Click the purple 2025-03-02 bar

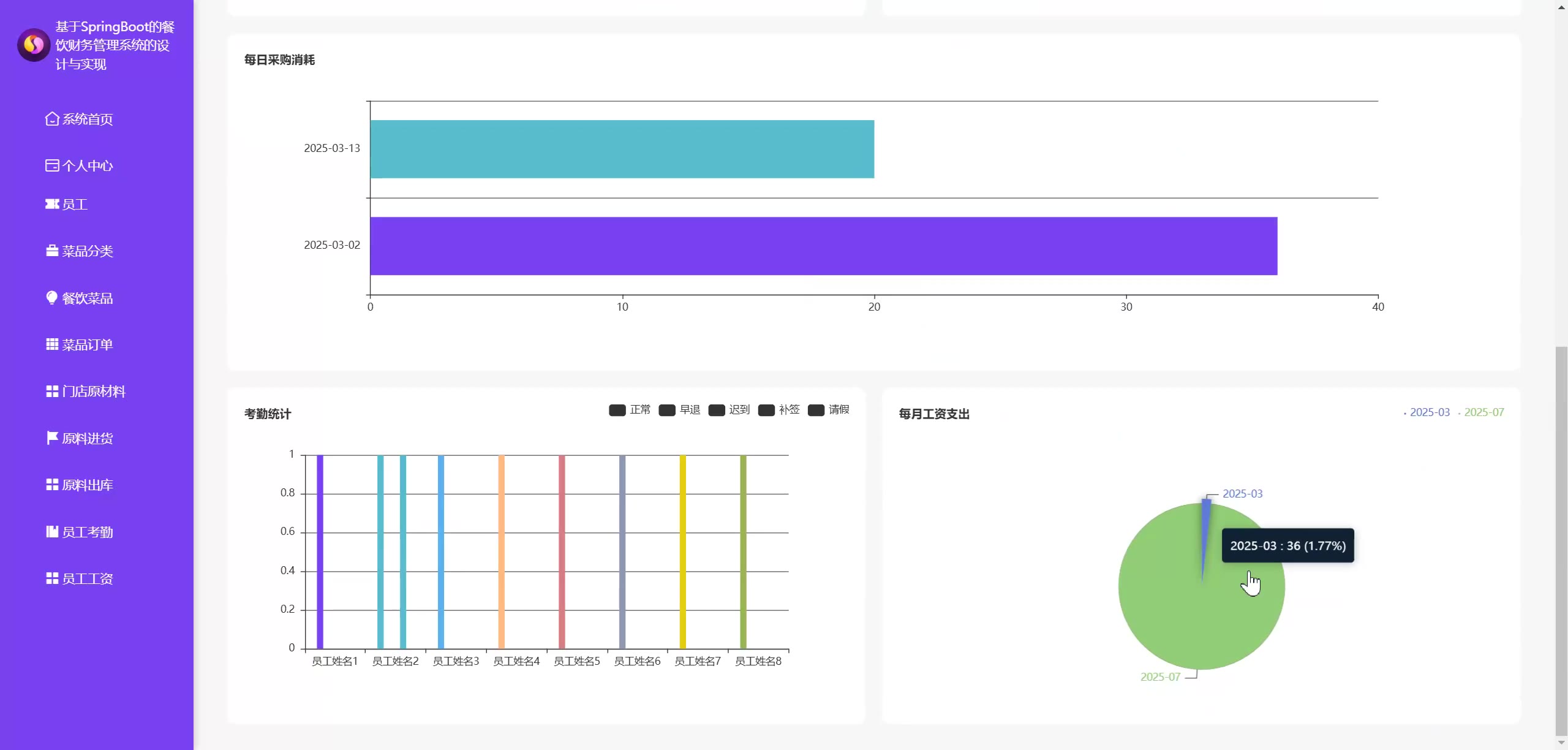pyautogui.click(x=823, y=246)
